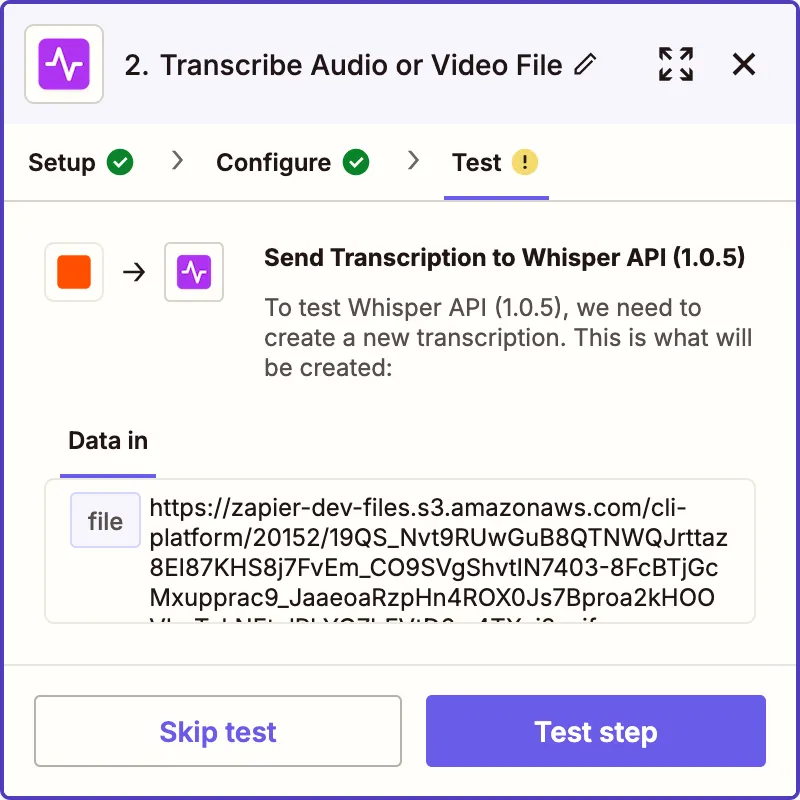Click the green checkmark next to Setup
The image size is (800, 800).
point(121,162)
